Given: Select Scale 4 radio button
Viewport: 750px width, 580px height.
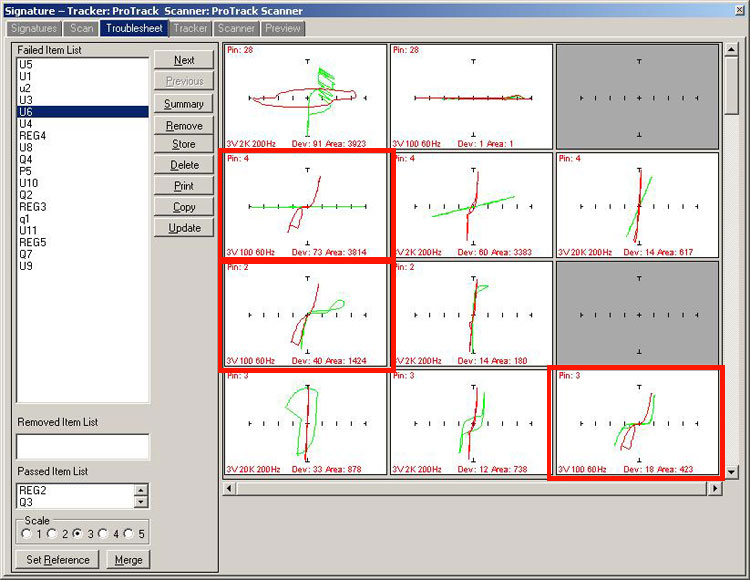Looking at the screenshot, I should [103, 534].
